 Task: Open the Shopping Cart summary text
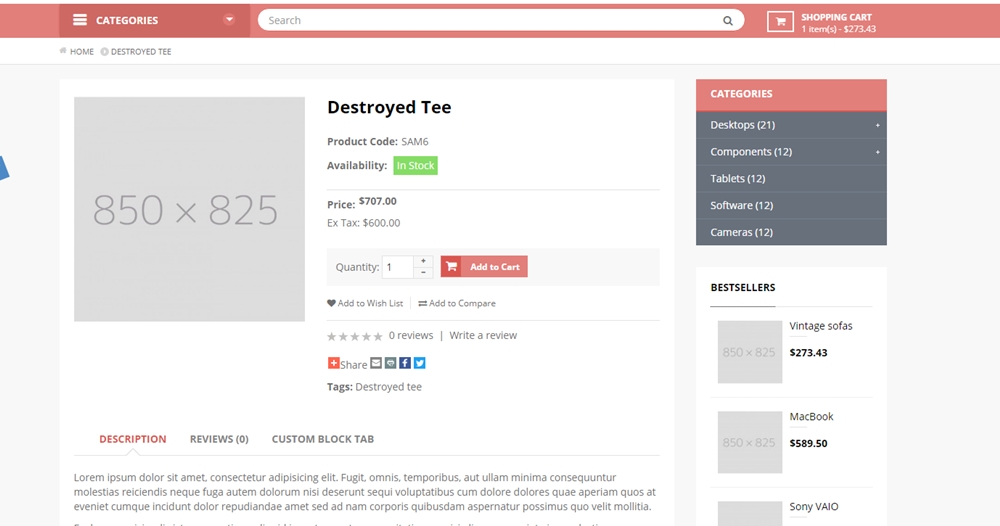(x=838, y=23)
